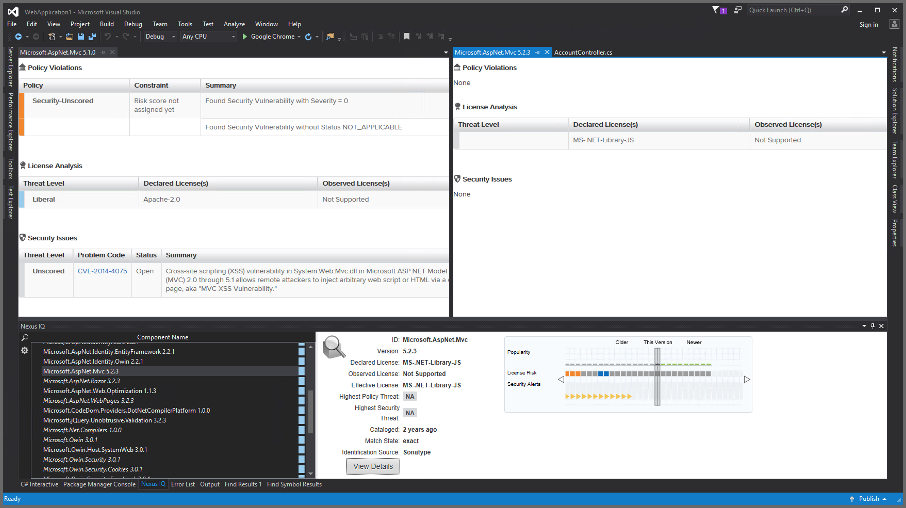Viewport: 906px width, 508px height.
Task: Click the component list scroll down arrow
Action: click(x=310, y=473)
